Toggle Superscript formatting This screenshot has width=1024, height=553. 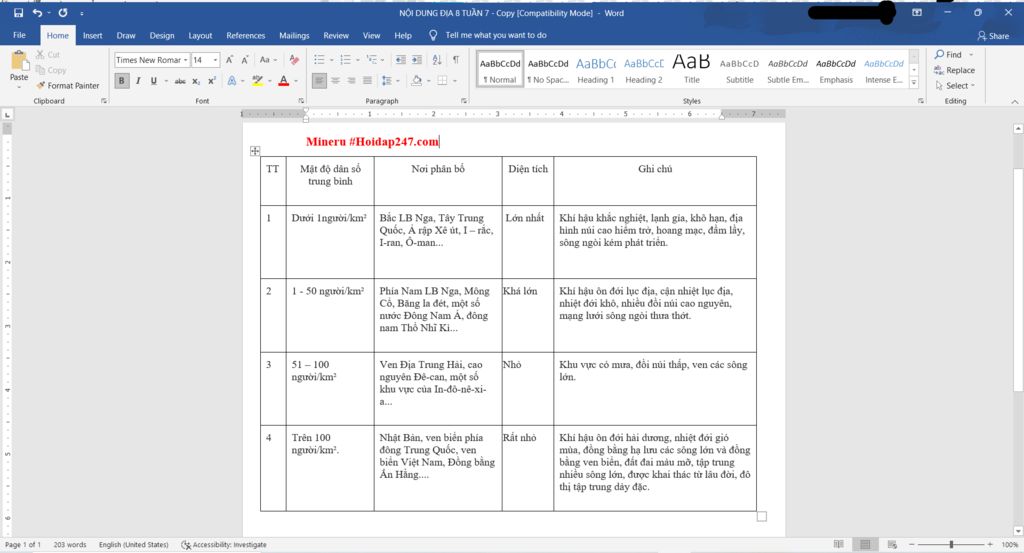tap(212, 81)
